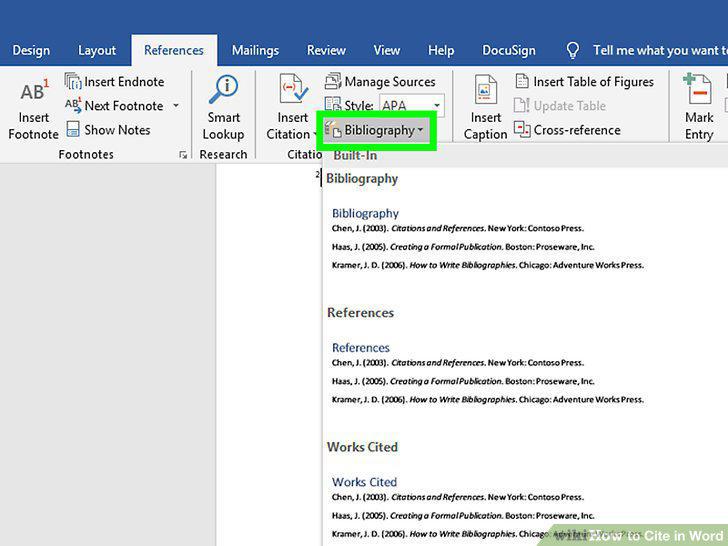Screen dimensions: 728x546
Task: Switch to the Layout tab
Action: coord(97,50)
